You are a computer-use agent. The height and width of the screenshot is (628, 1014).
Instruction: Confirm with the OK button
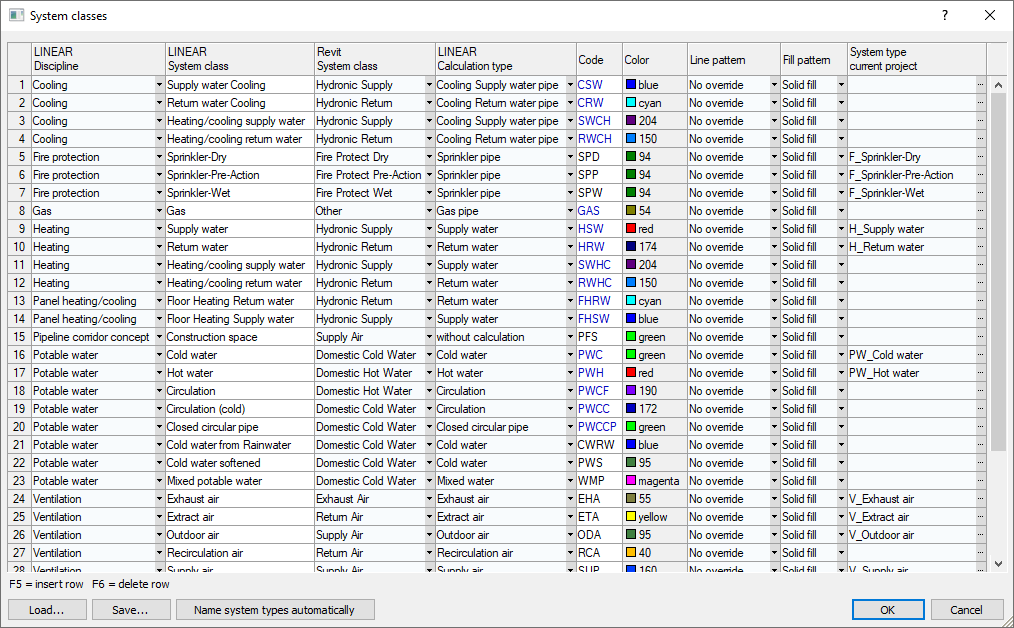coord(887,610)
